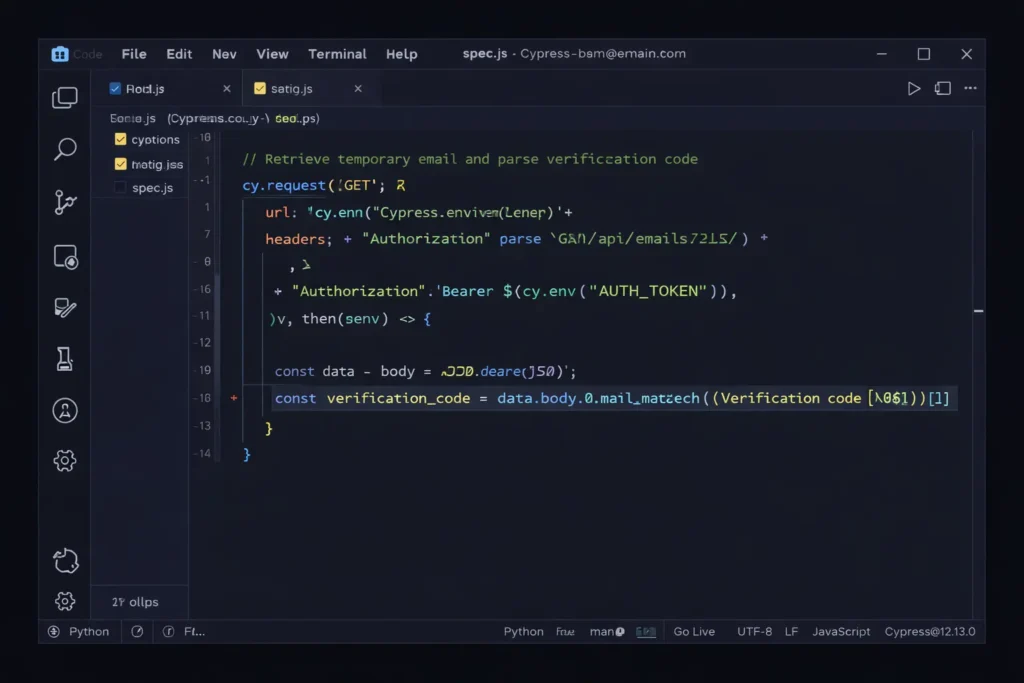1024x683 pixels.
Task: Click the breadcrumb path above the editor
Action: pos(215,118)
